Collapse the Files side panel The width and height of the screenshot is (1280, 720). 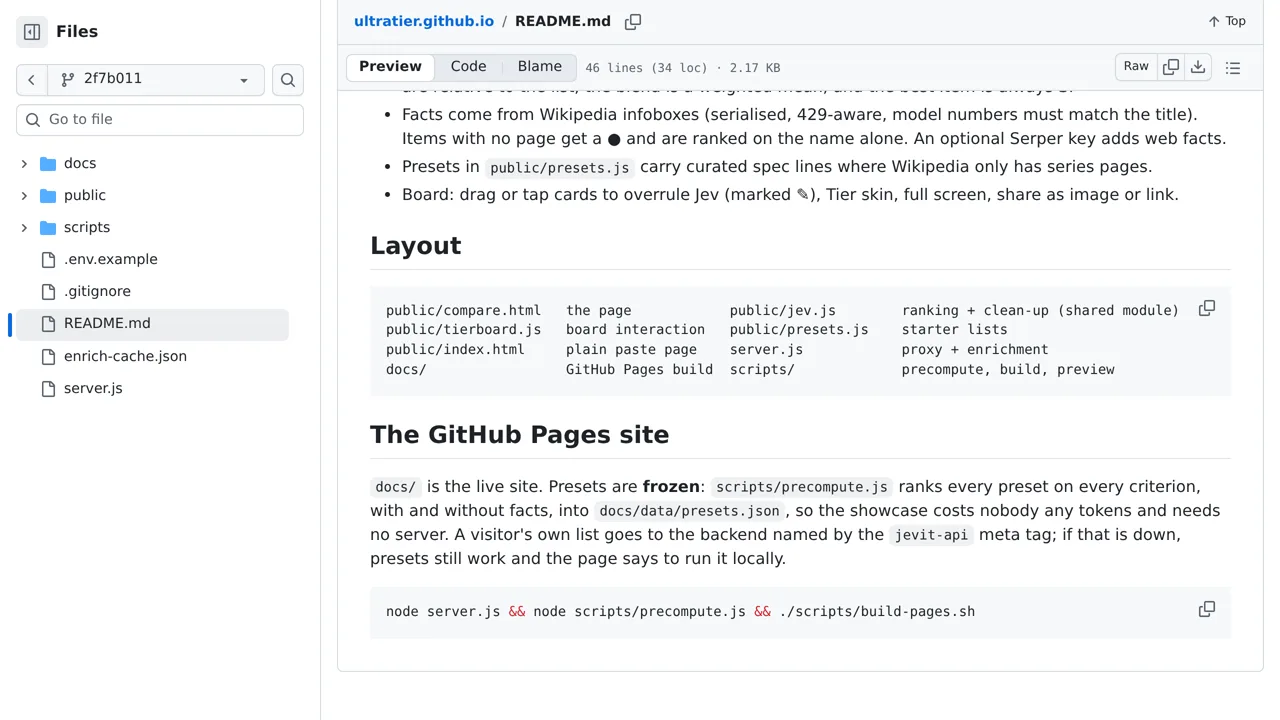pos(32,32)
